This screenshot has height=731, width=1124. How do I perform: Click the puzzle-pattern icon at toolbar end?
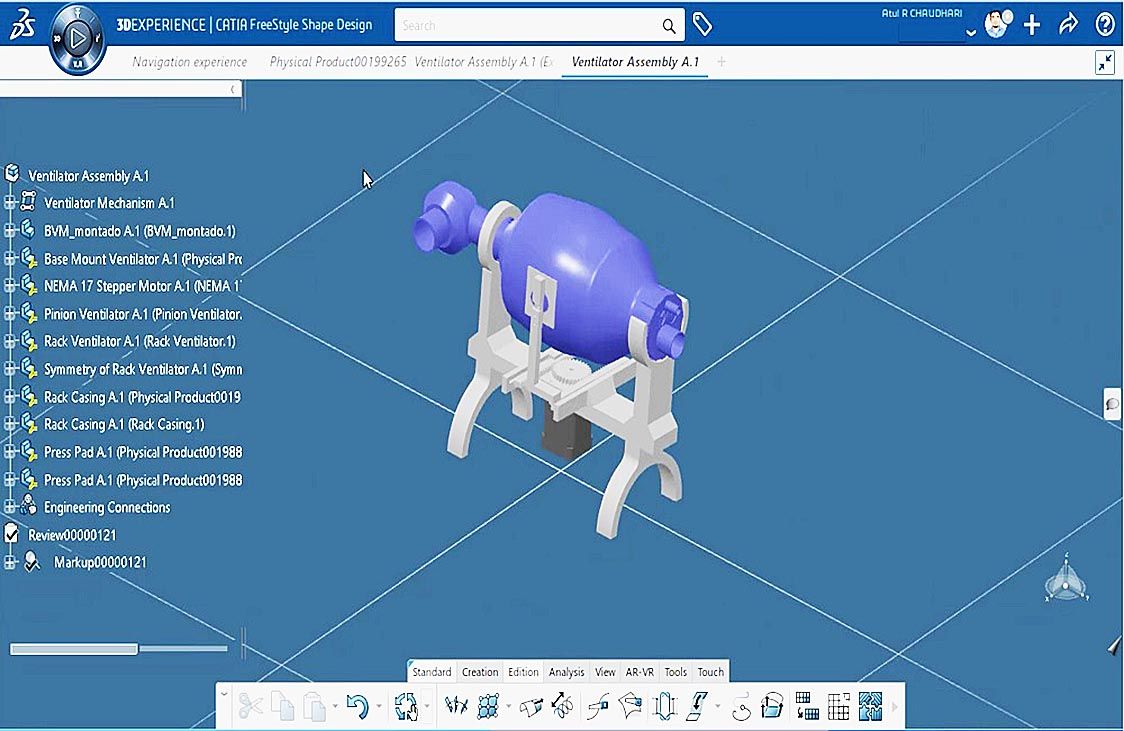coord(870,707)
